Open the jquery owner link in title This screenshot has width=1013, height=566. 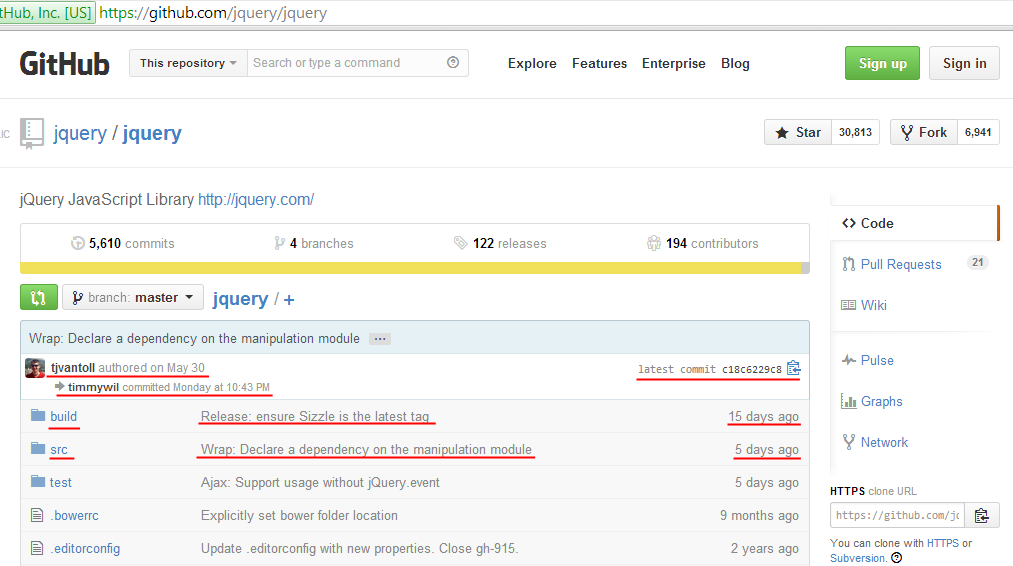[x=80, y=133]
